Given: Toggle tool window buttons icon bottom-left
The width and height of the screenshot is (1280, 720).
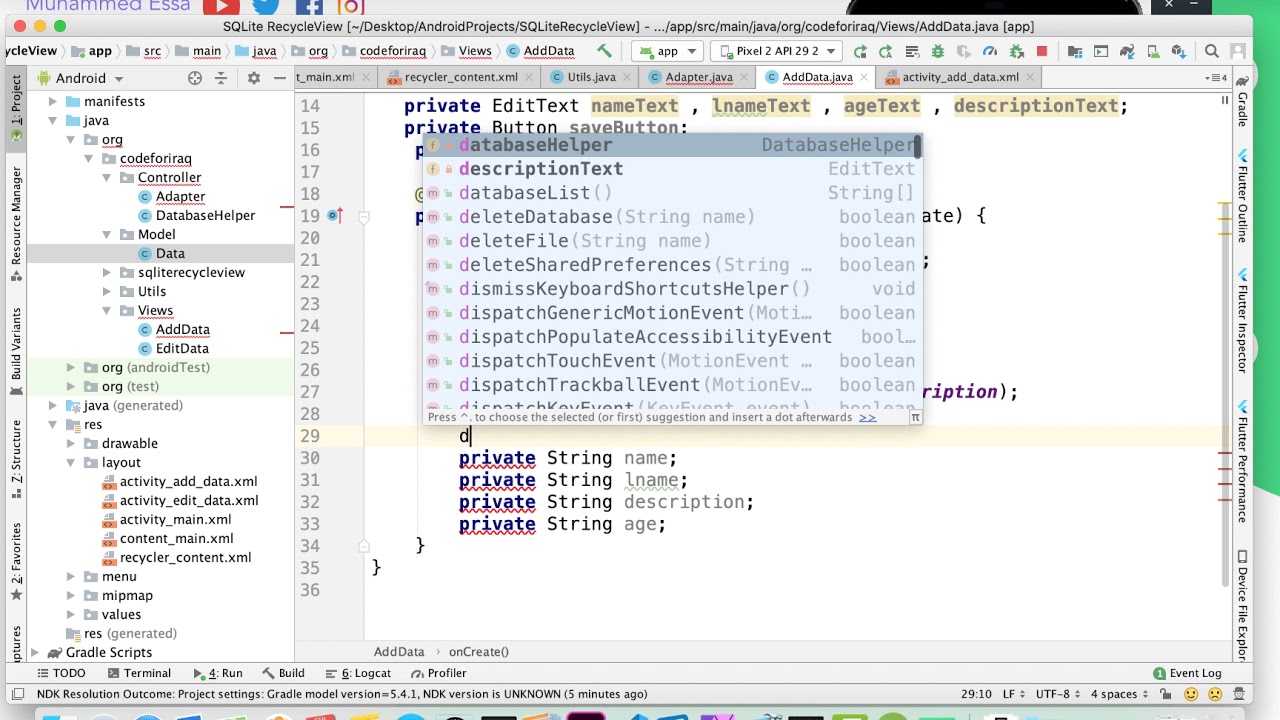Looking at the screenshot, I should tap(17, 694).
